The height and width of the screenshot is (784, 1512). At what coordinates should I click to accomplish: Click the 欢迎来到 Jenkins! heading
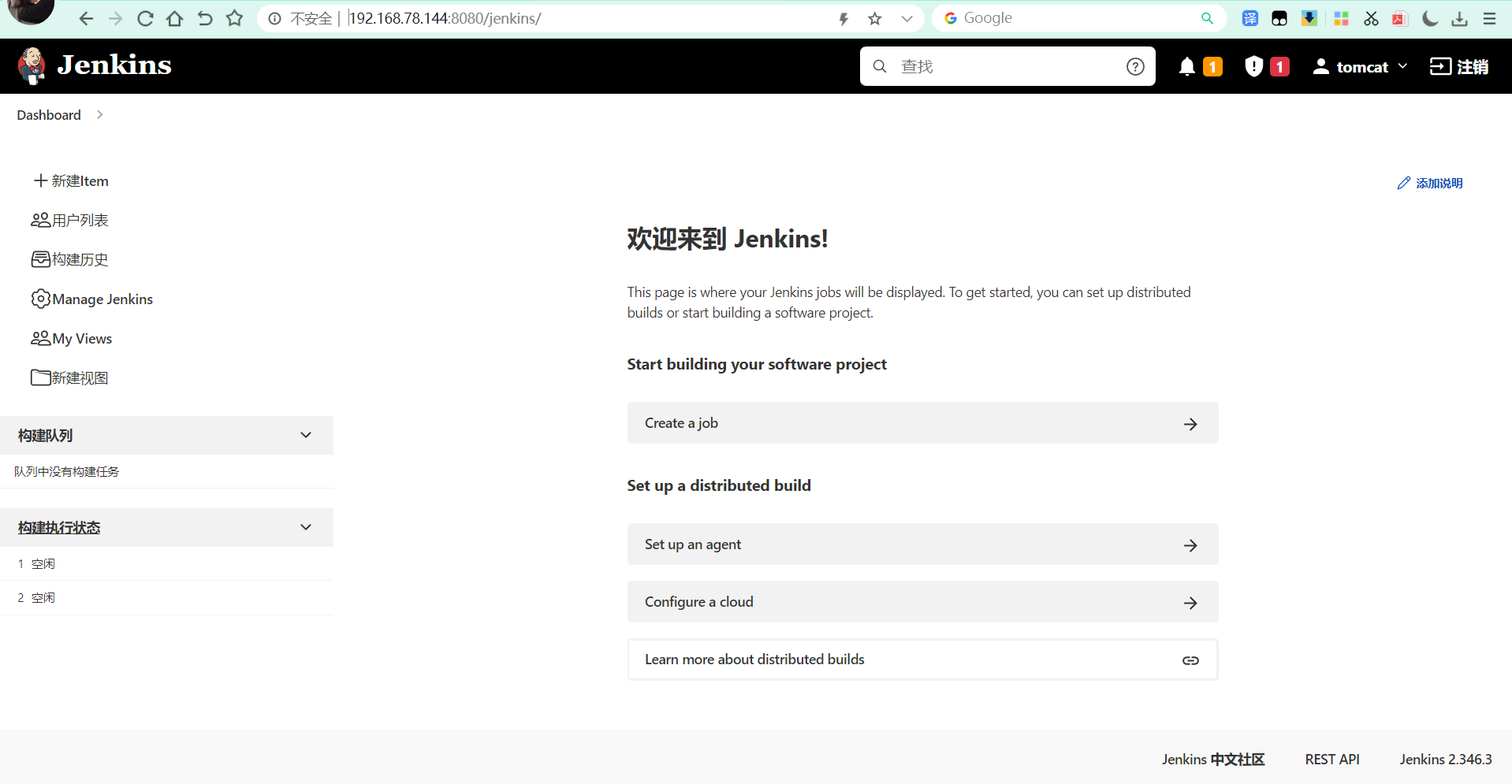point(728,239)
